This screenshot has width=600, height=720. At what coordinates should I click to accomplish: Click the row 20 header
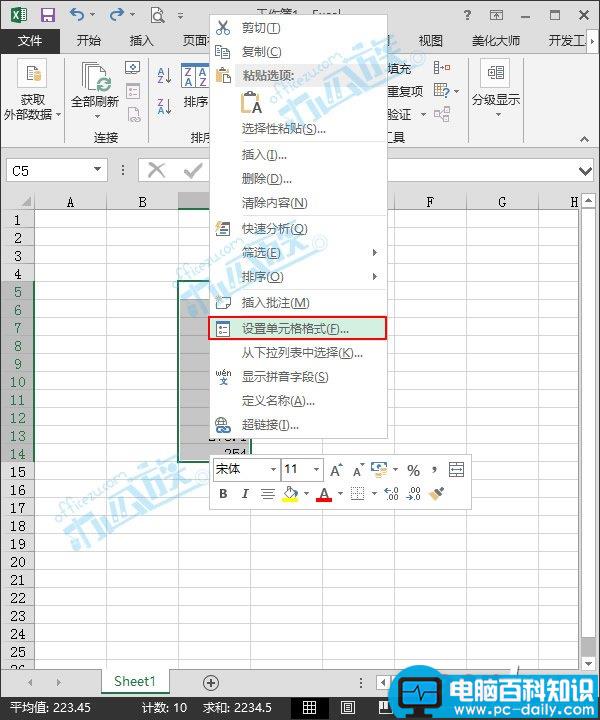pyautogui.click(x=17, y=562)
